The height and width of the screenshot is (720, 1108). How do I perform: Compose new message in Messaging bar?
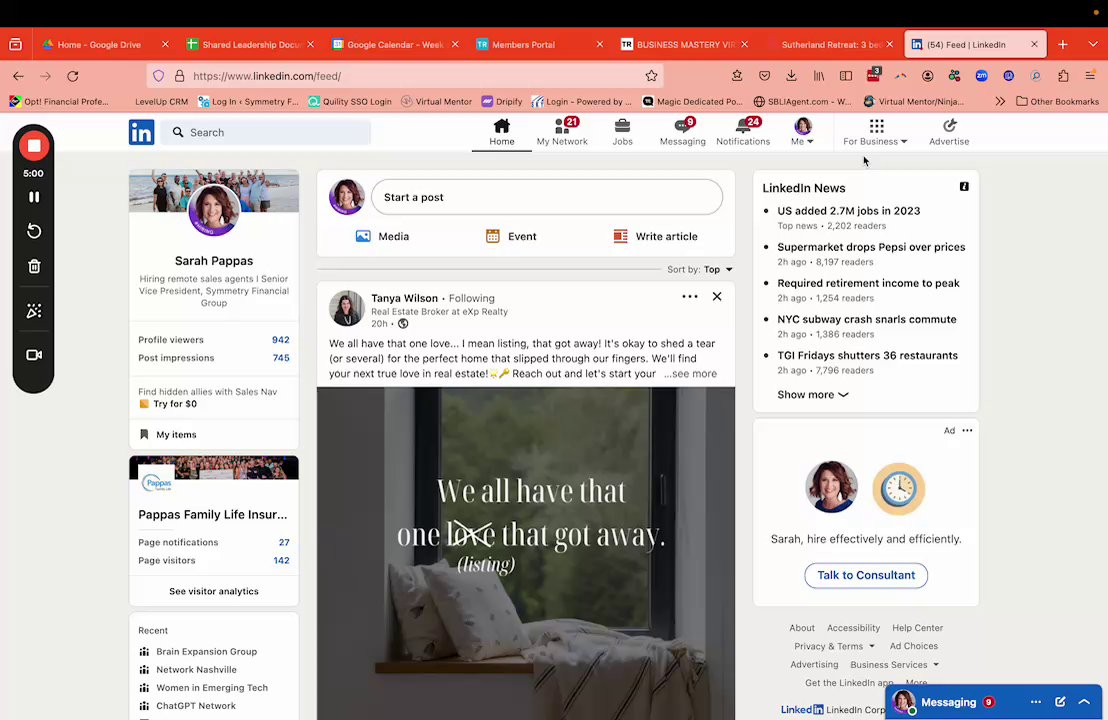[1060, 702]
